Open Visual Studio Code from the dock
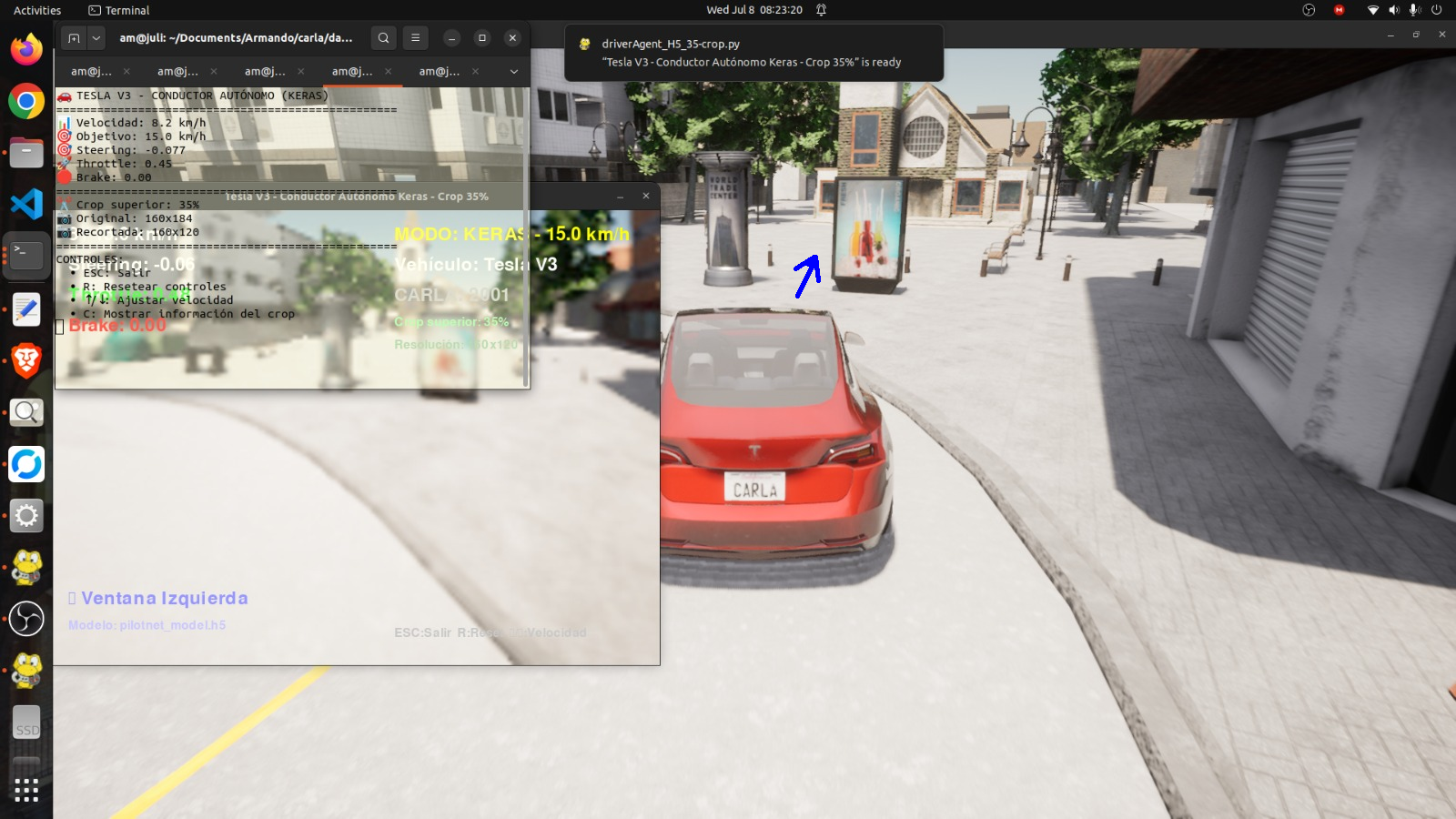 point(26,204)
